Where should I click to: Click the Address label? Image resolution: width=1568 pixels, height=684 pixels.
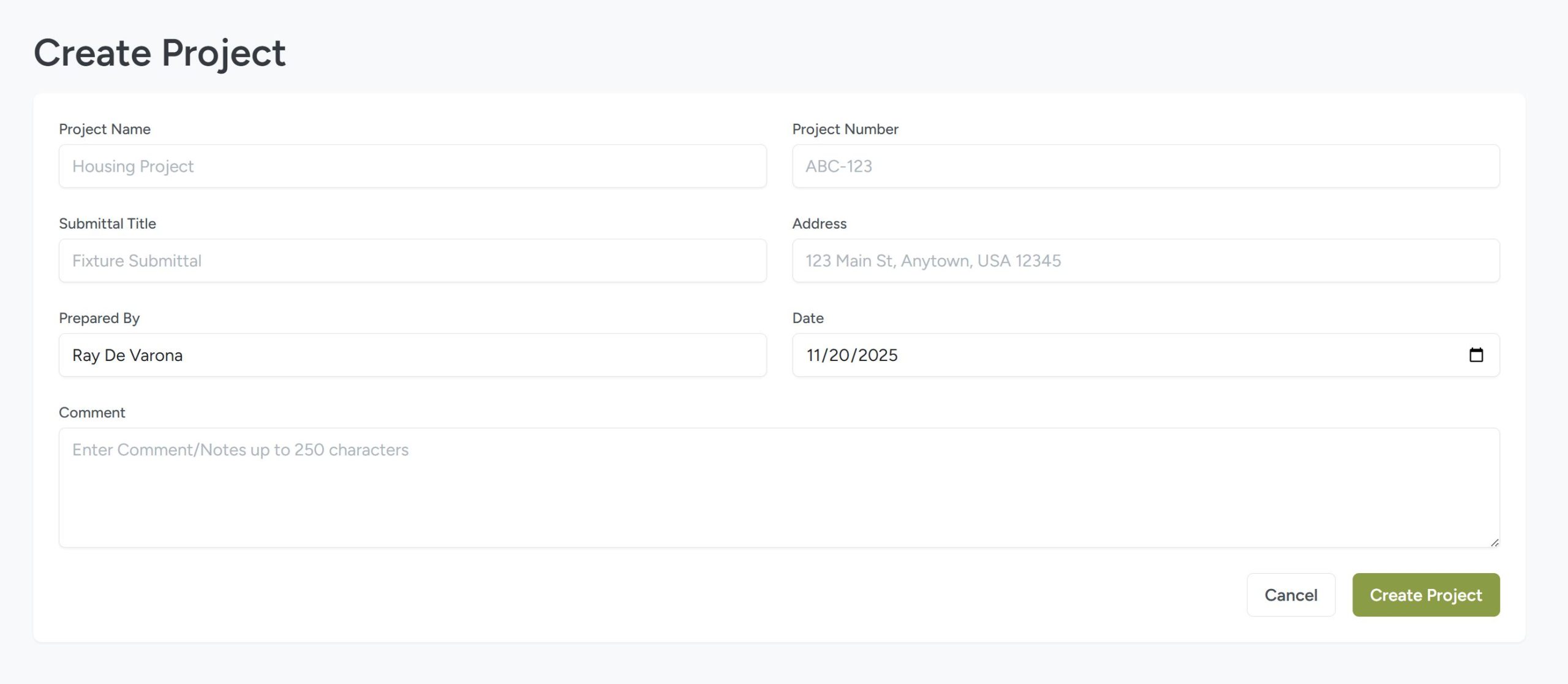click(x=819, y=224)
